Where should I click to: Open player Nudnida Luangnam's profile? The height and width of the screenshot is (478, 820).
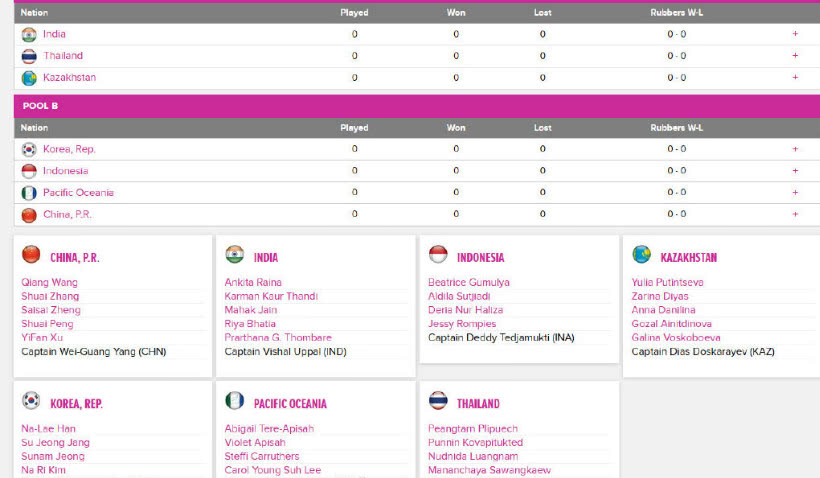(x=473, y=457)
